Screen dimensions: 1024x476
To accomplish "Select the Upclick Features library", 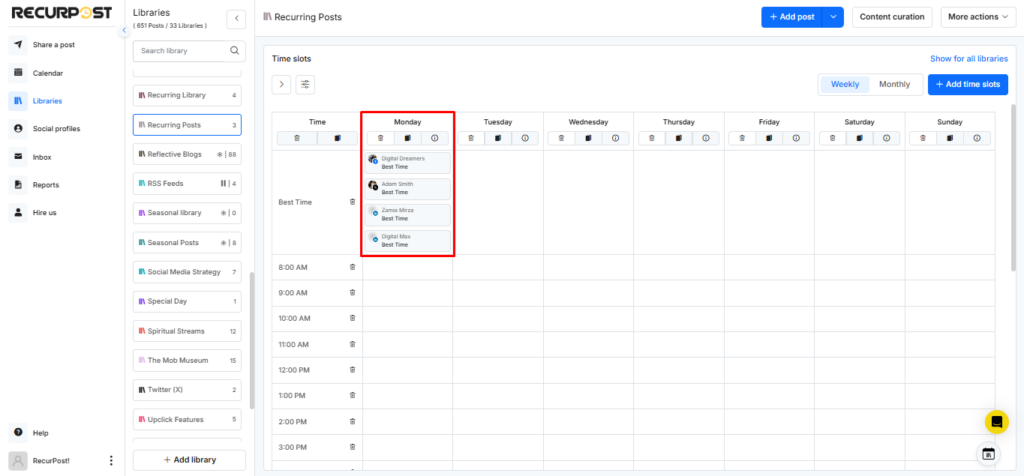I will pos(187,419).
